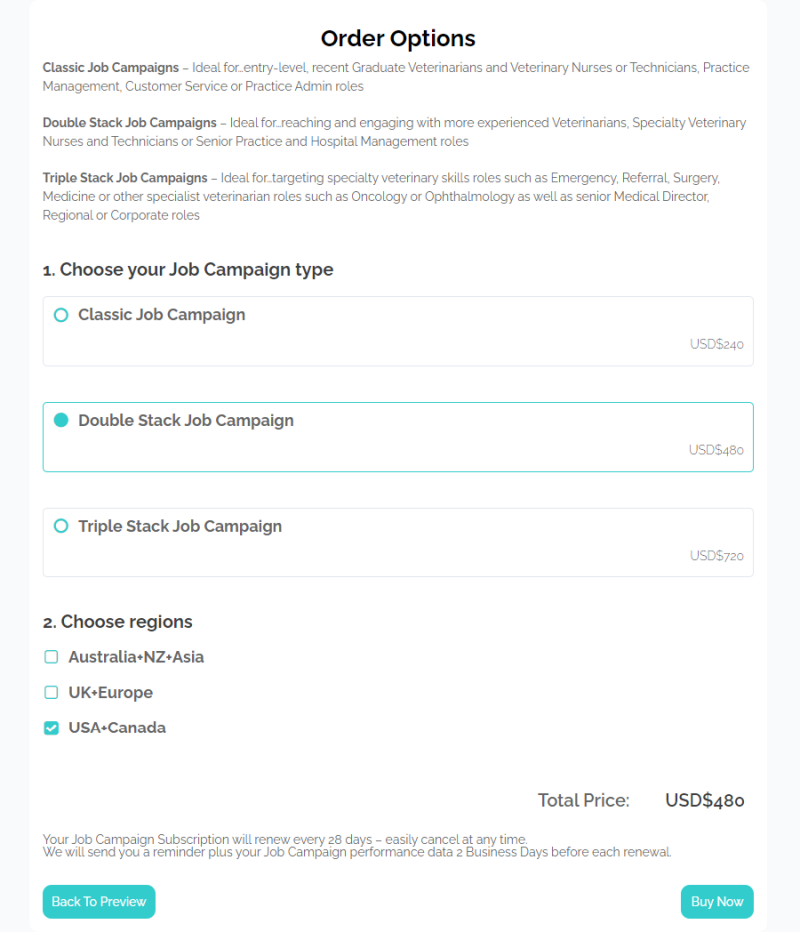Click the "Classic Job Campaign" option label text
The image size is (800, 932).
[161, 315]
